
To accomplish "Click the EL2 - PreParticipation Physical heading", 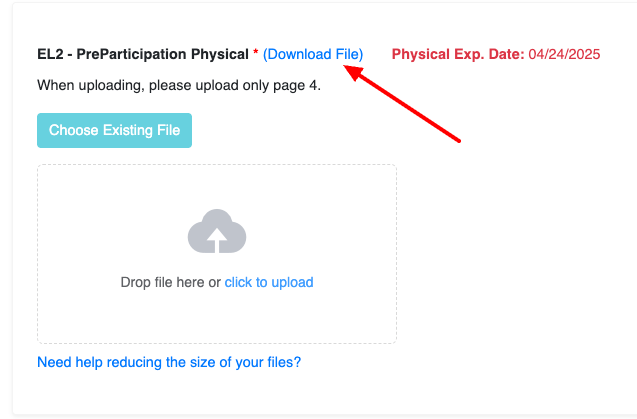I will [x=143, y=54].
